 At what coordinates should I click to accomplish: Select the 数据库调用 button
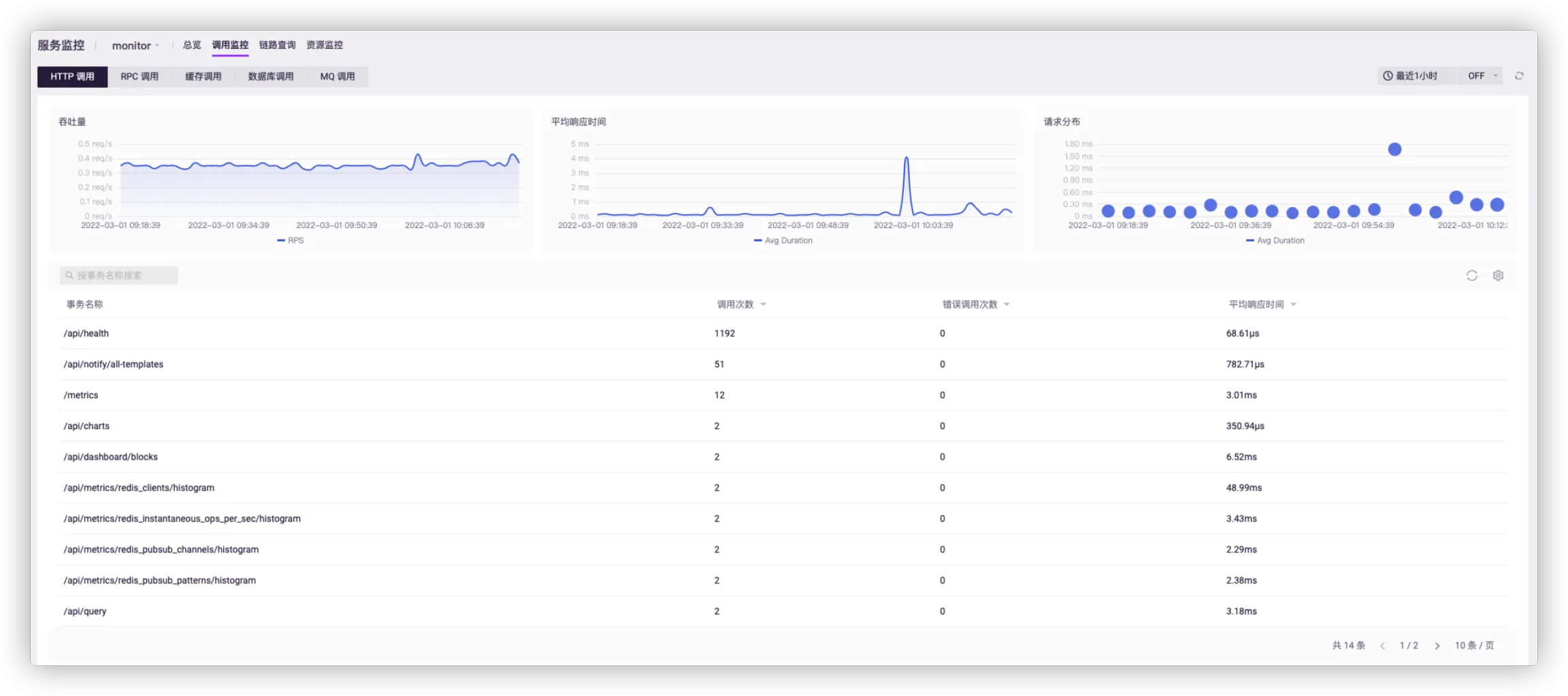271,77
